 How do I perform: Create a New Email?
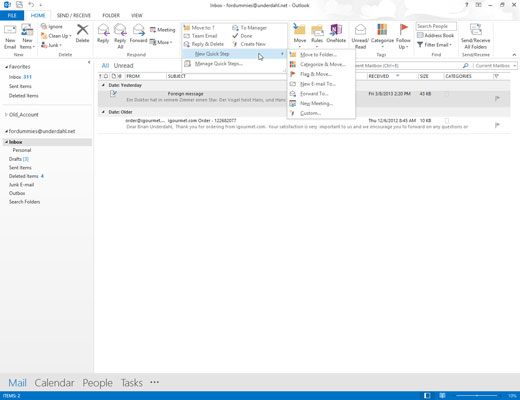coord(10,37)
